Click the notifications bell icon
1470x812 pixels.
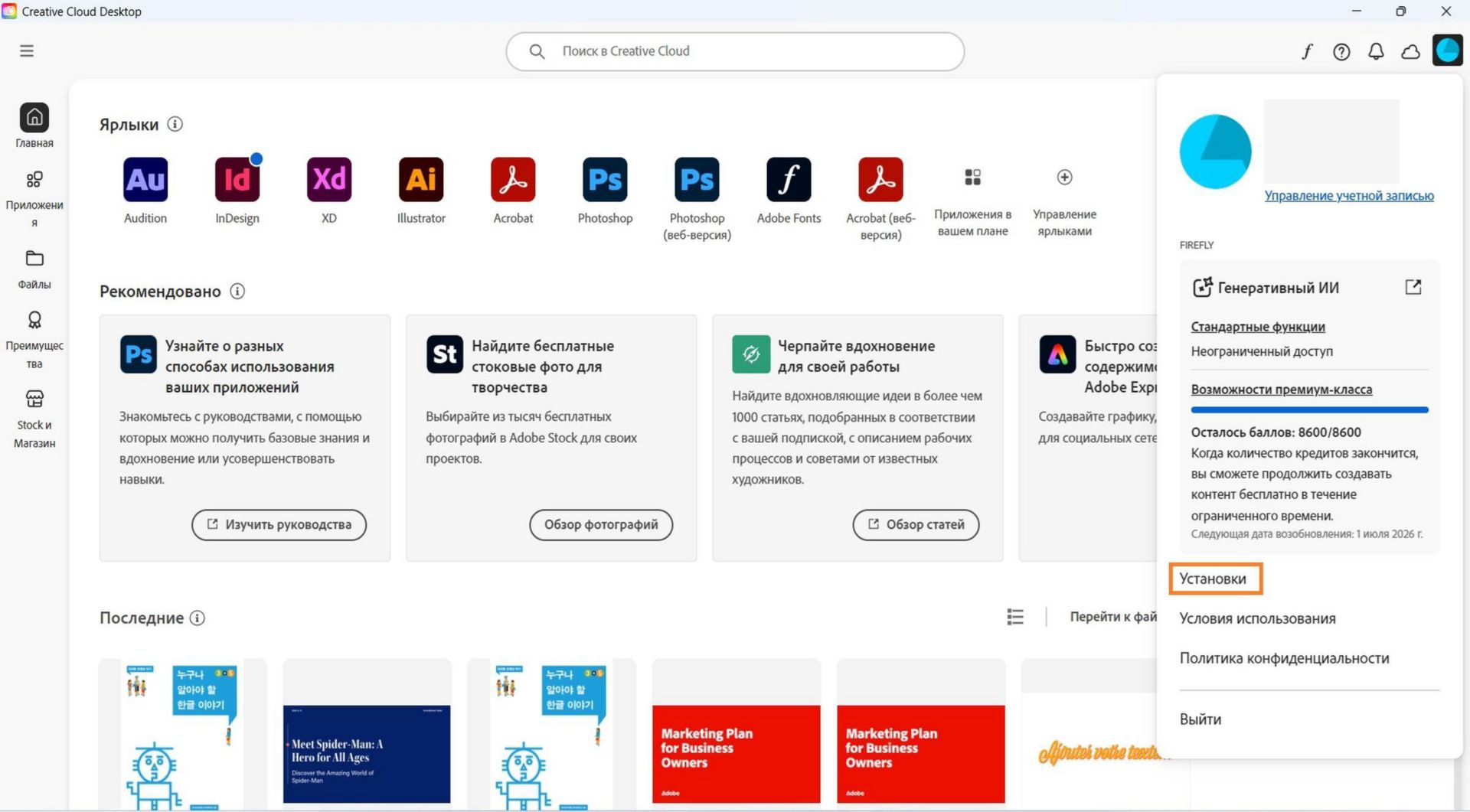point(1376,51)
